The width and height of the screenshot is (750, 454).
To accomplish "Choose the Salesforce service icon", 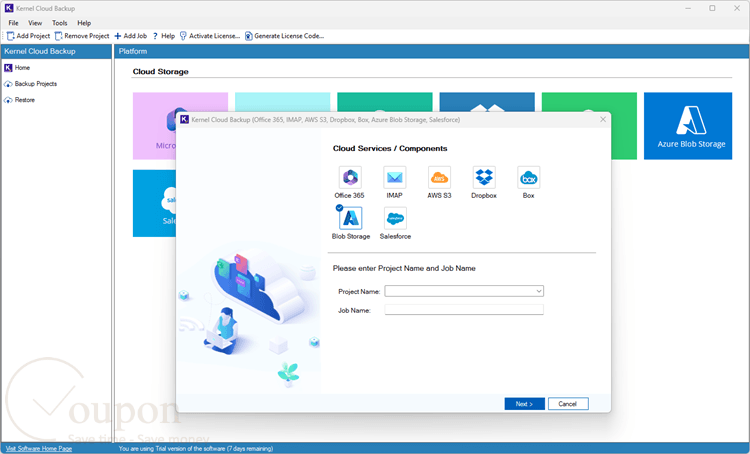I will click(x=395, y=218).
